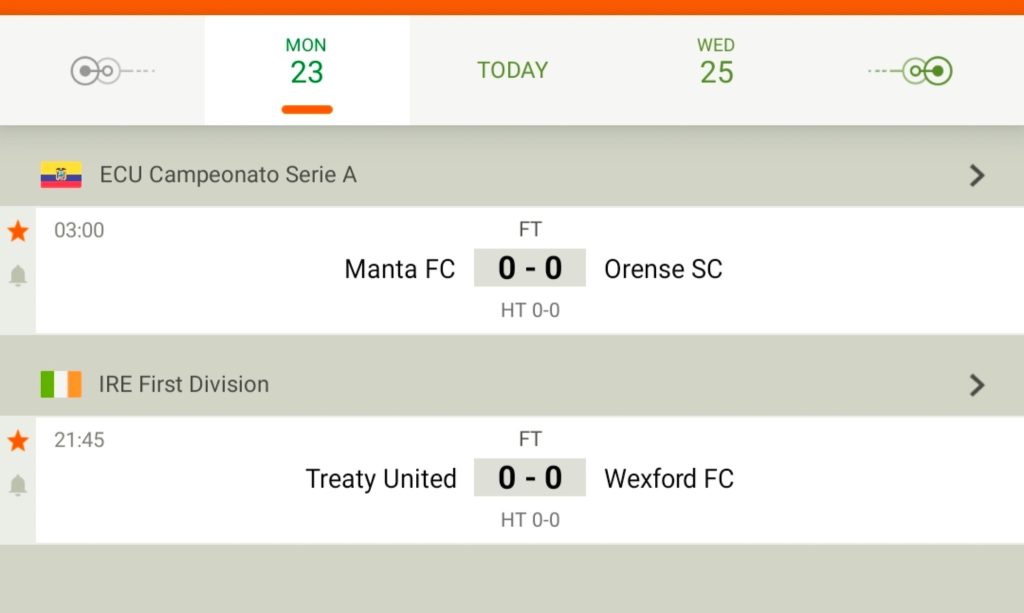1024x613 pixels.
Task: Select the Orense SC team name
Action: coord(664,268)
